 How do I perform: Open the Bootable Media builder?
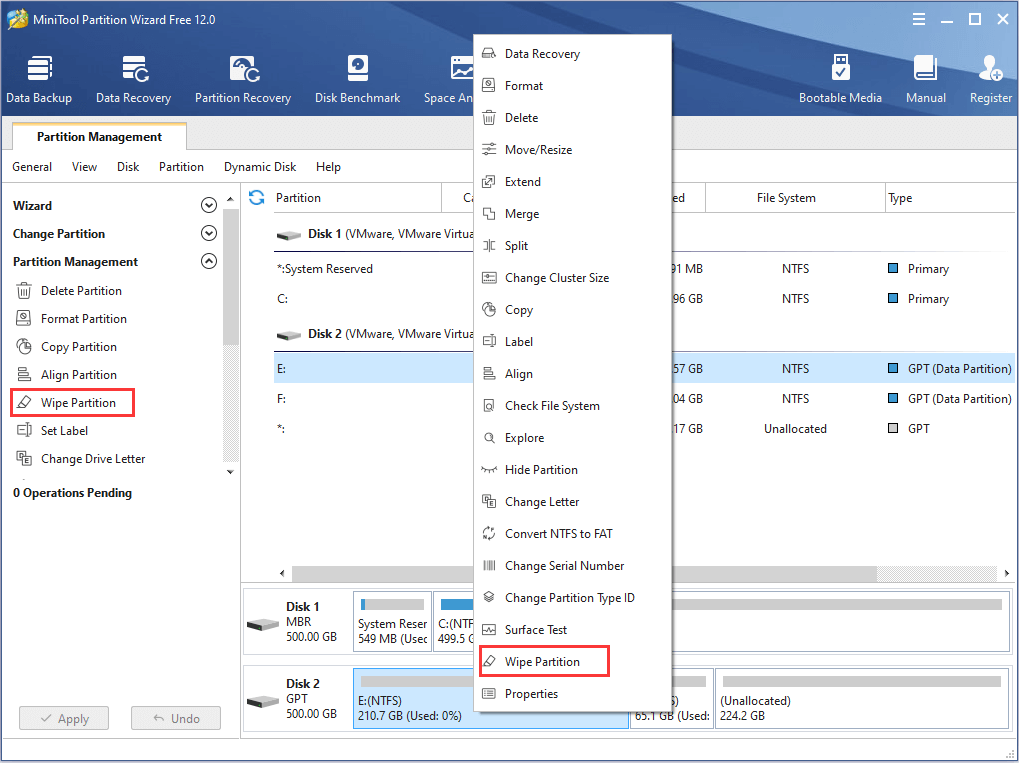pyautogui.click(x=840, y=79)
